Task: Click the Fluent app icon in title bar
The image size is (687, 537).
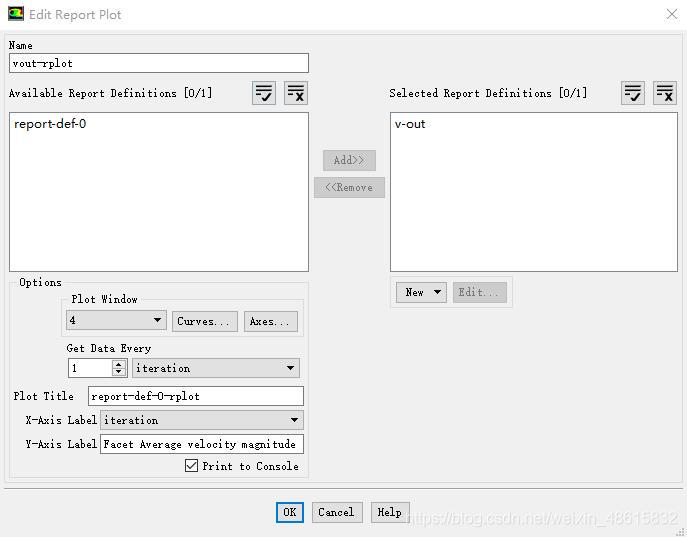Action: (x=16, y=14)
